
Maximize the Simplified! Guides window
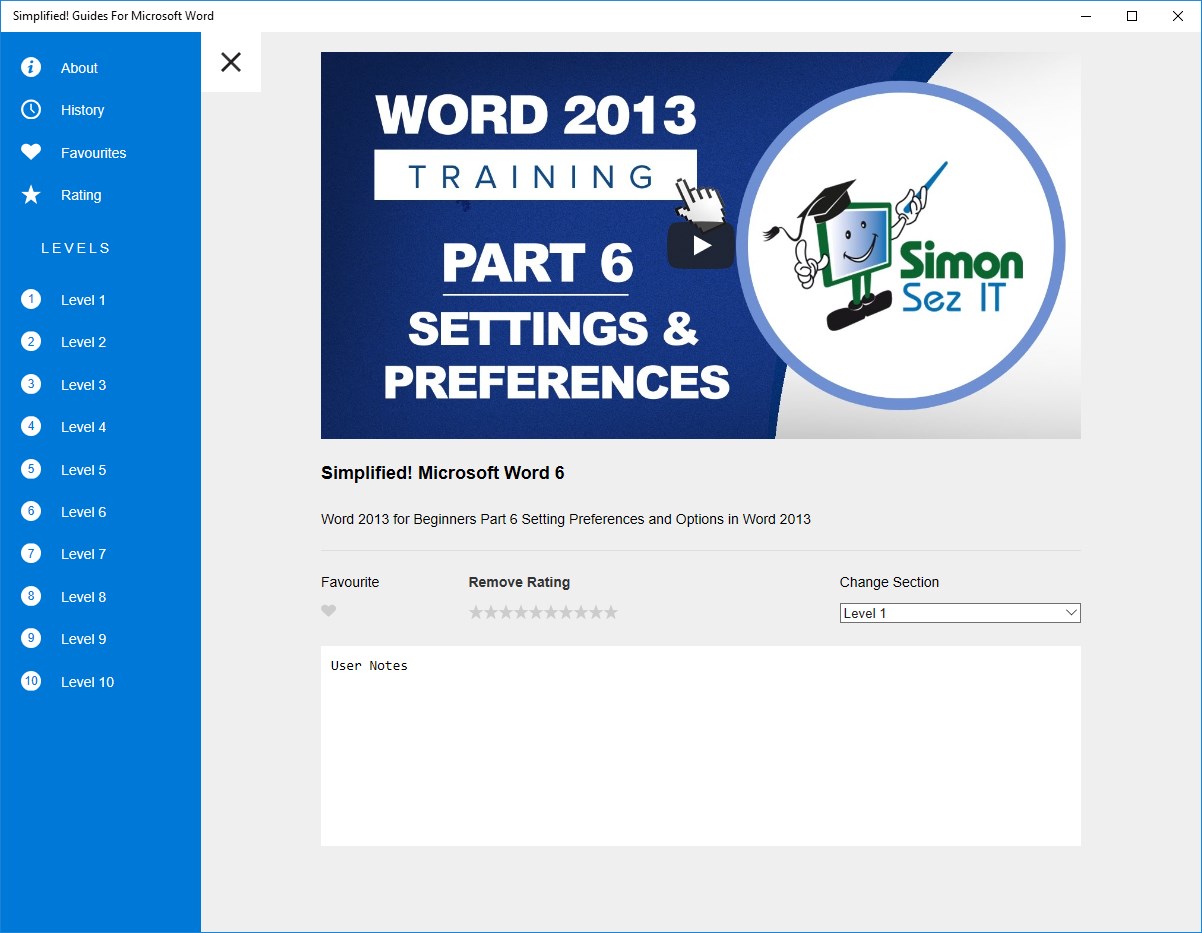point(1132,16)
